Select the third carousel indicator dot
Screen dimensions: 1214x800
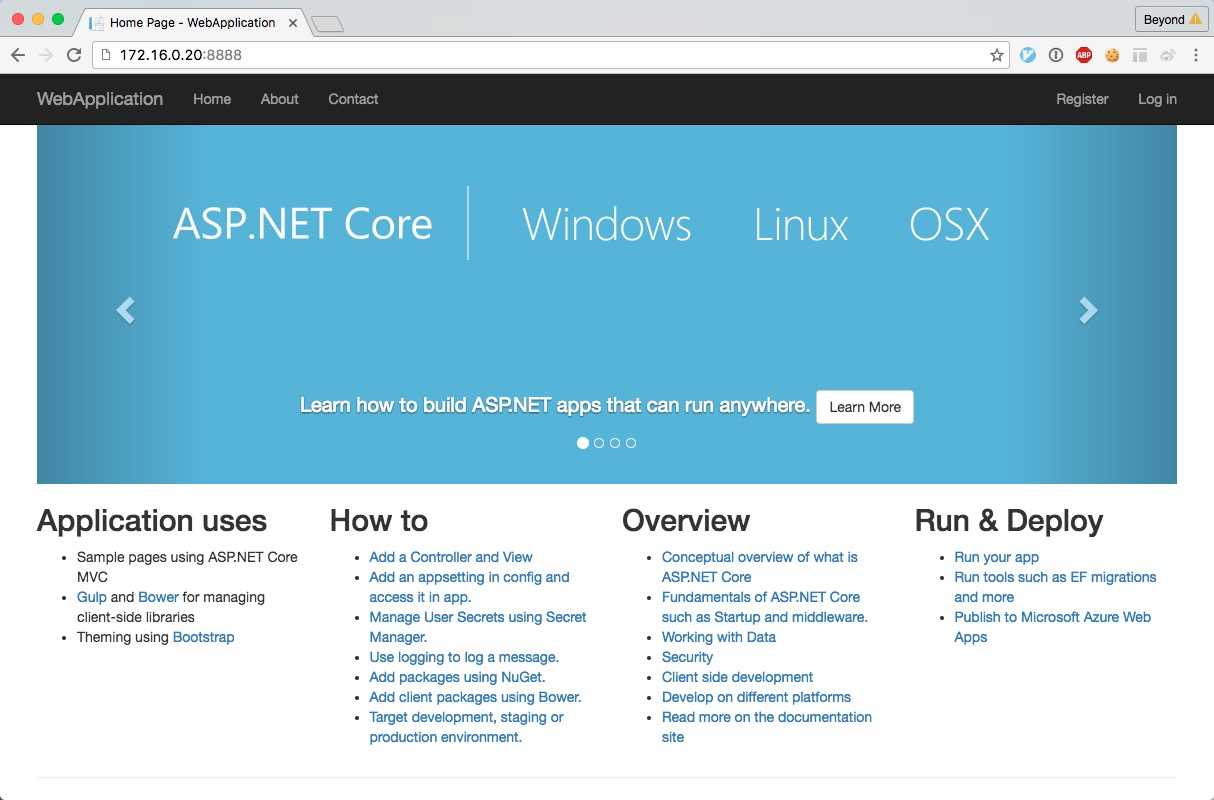tap(615, 443)
